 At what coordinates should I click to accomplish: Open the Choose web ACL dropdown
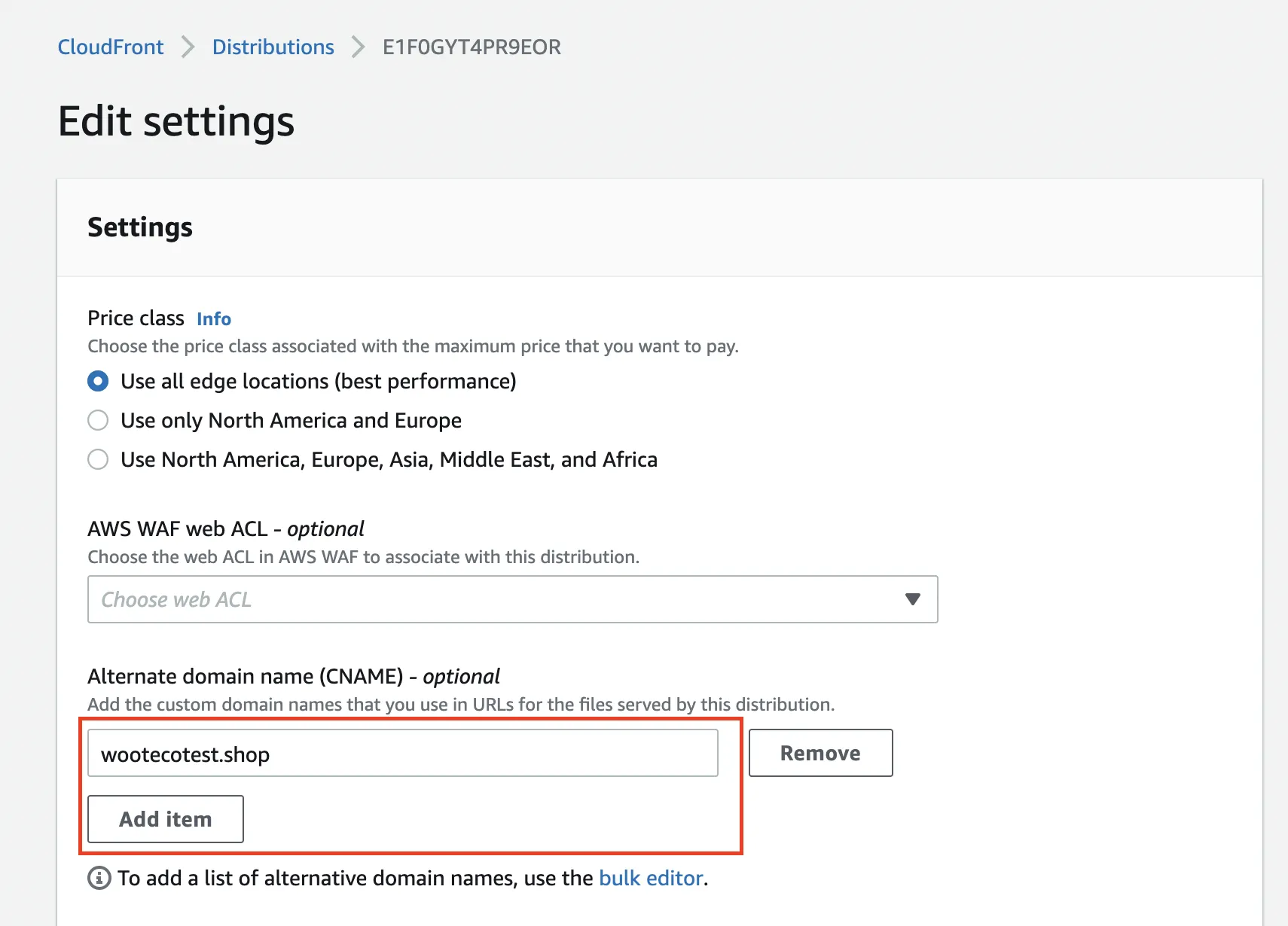(x=512, y=599)
